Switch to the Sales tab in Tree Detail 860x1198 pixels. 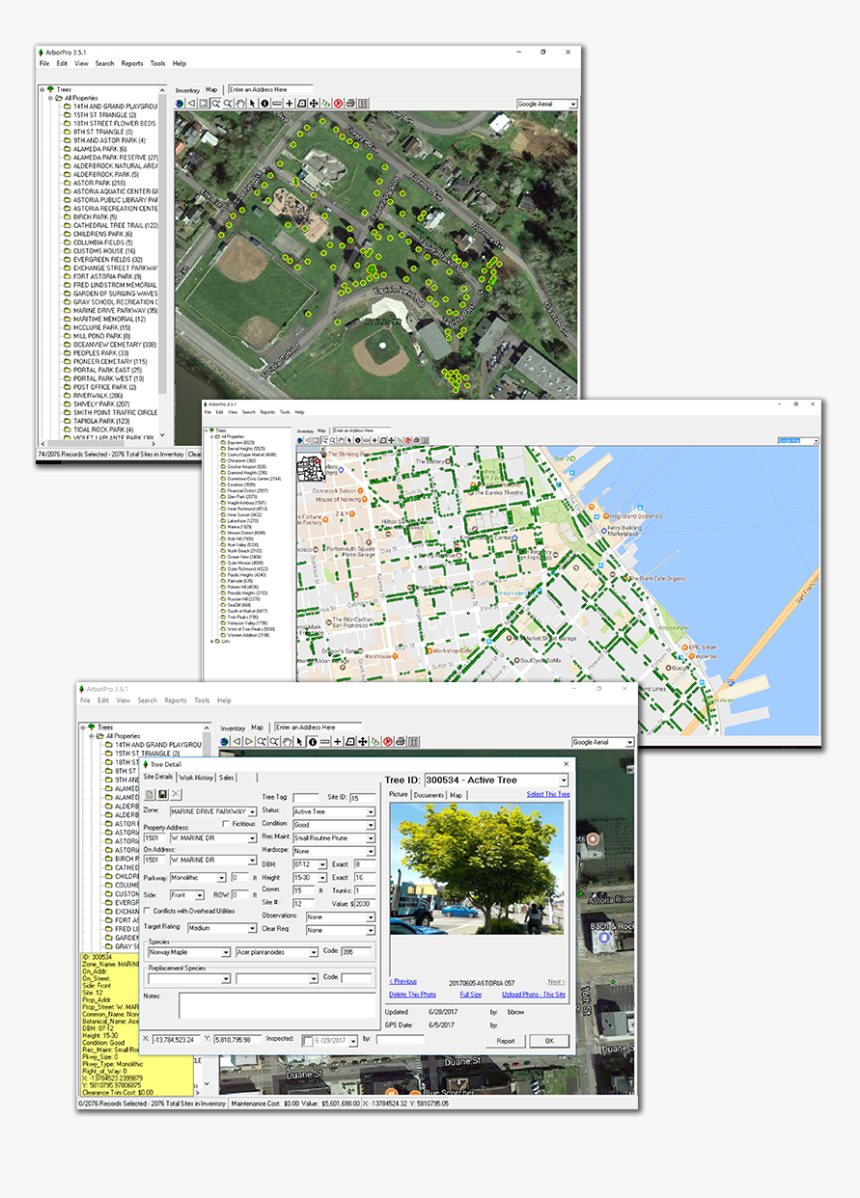click(x=226, y=778)
